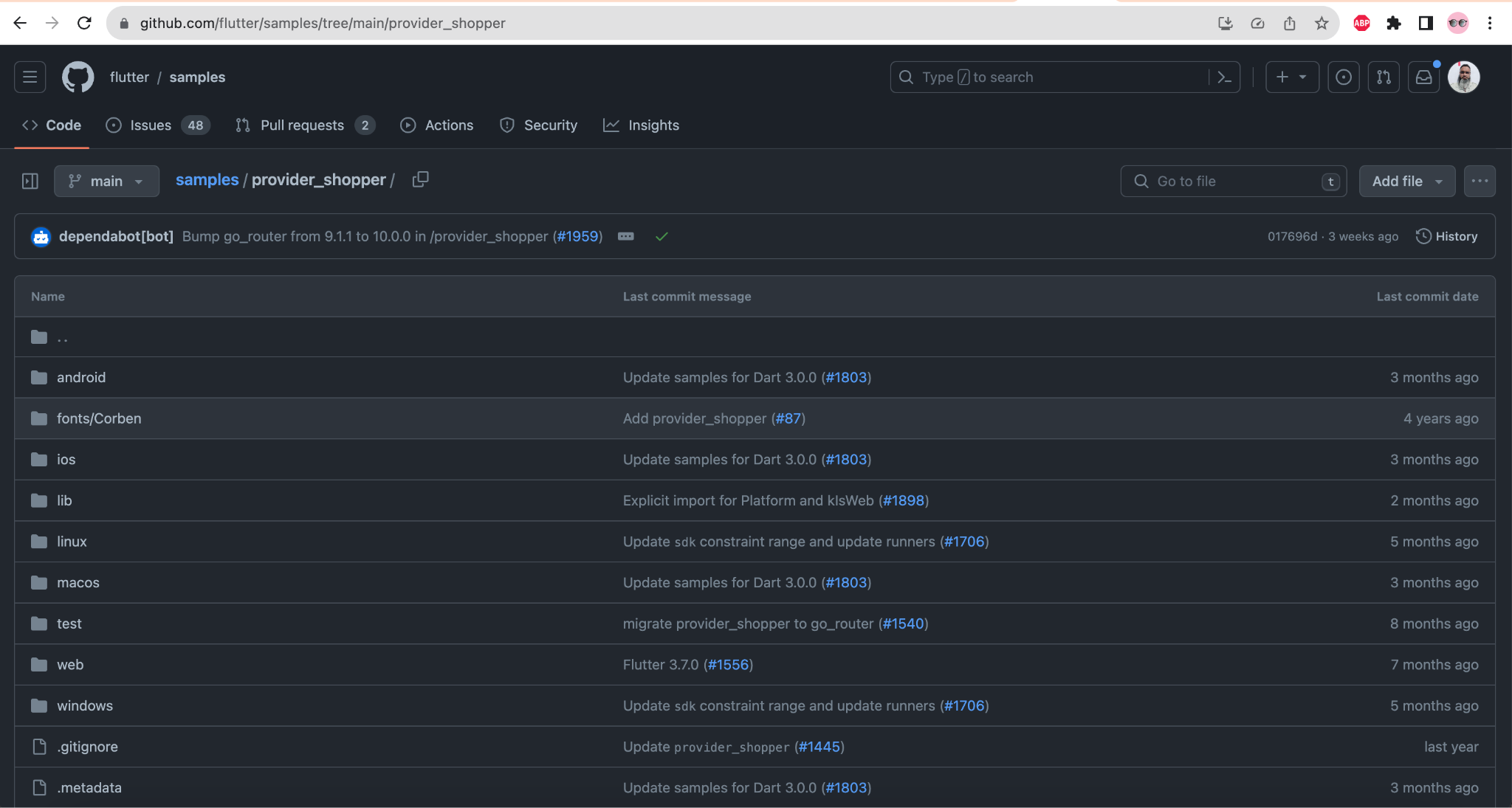
Task: Open the flutter organization link
Action: point(129,77)
